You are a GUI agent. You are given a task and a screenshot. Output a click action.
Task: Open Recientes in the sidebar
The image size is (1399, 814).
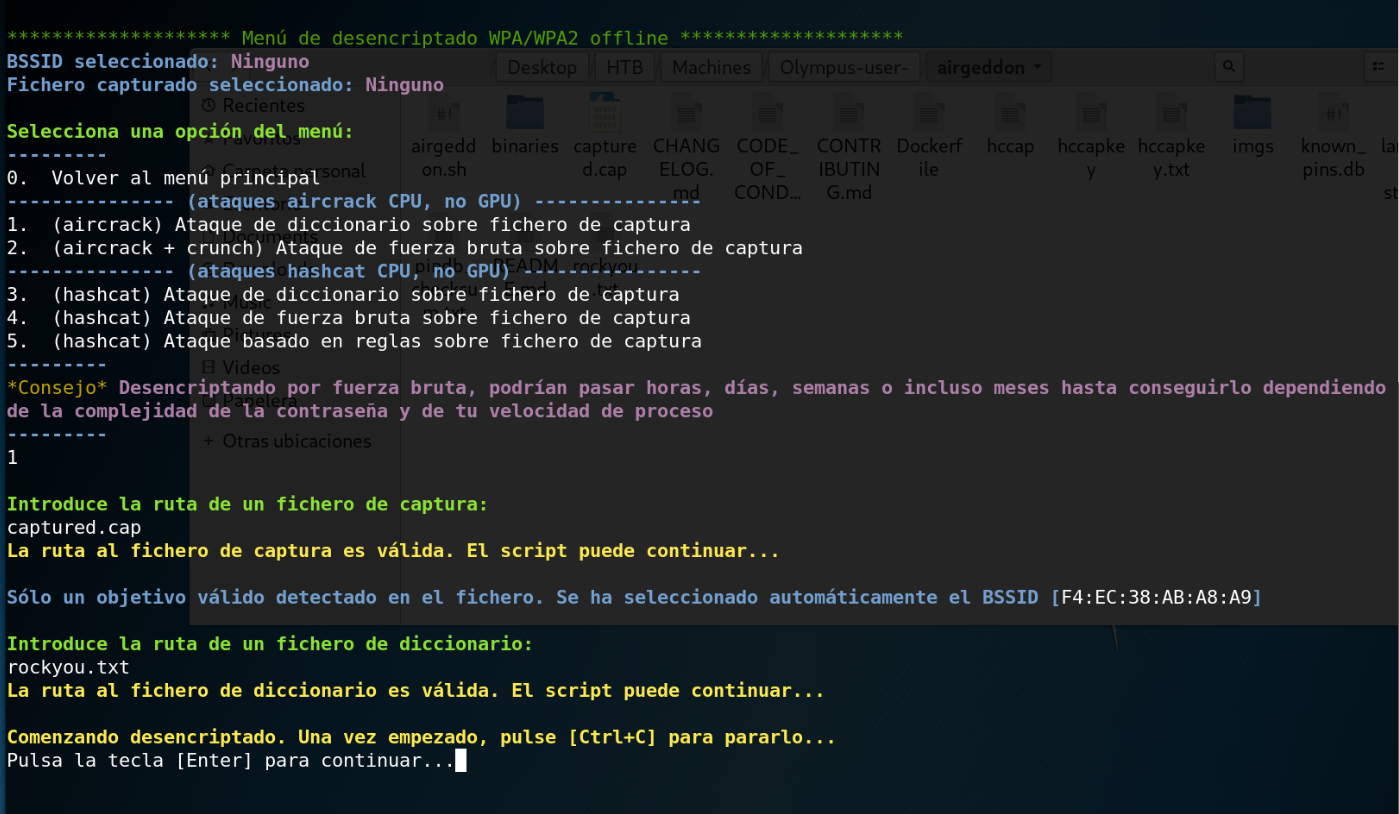point(262,105)
